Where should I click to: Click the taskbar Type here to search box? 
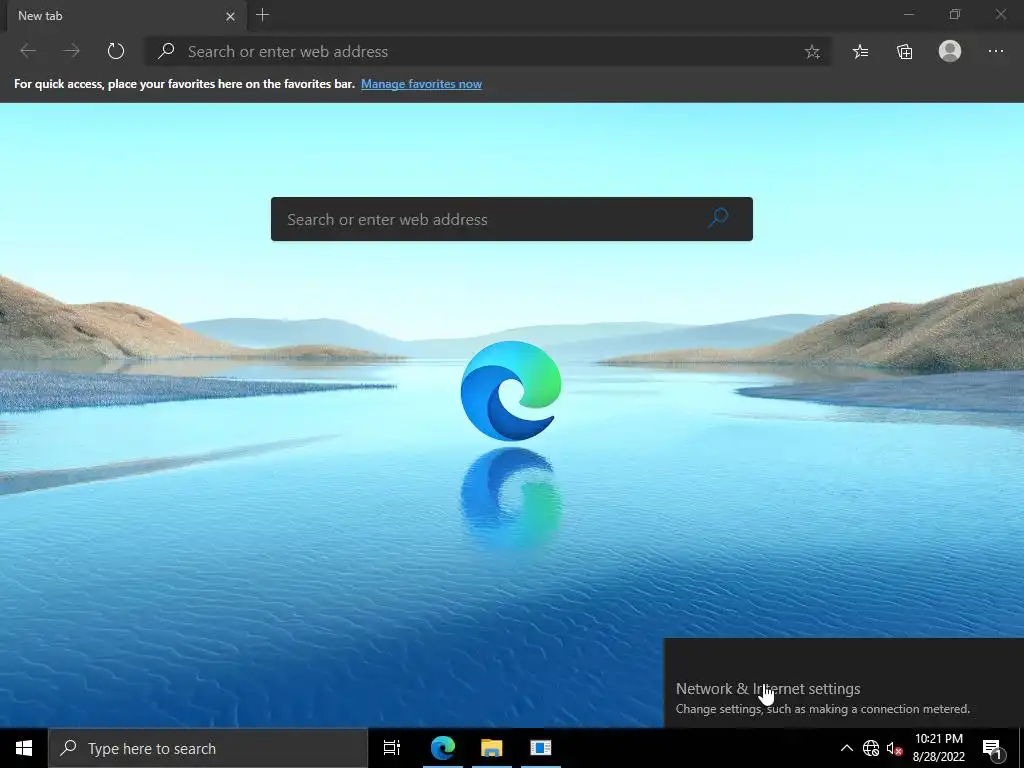[208, 748]
